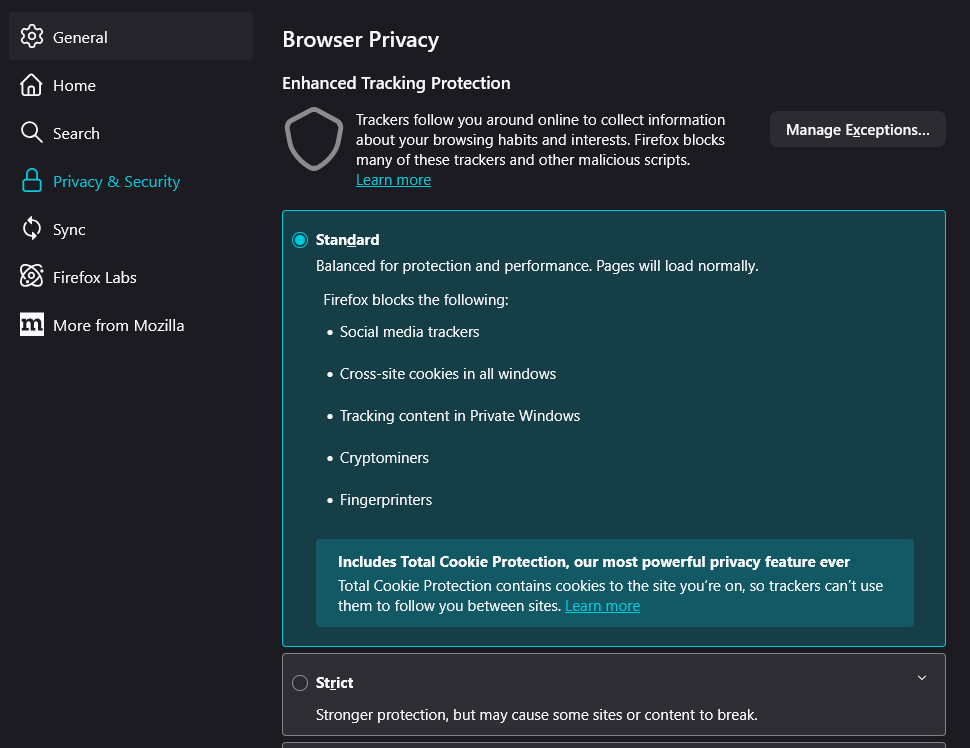The image size is (970, 748).
Task: Click the Firefox Labs icon in sidebar
Action: point(32,277)
